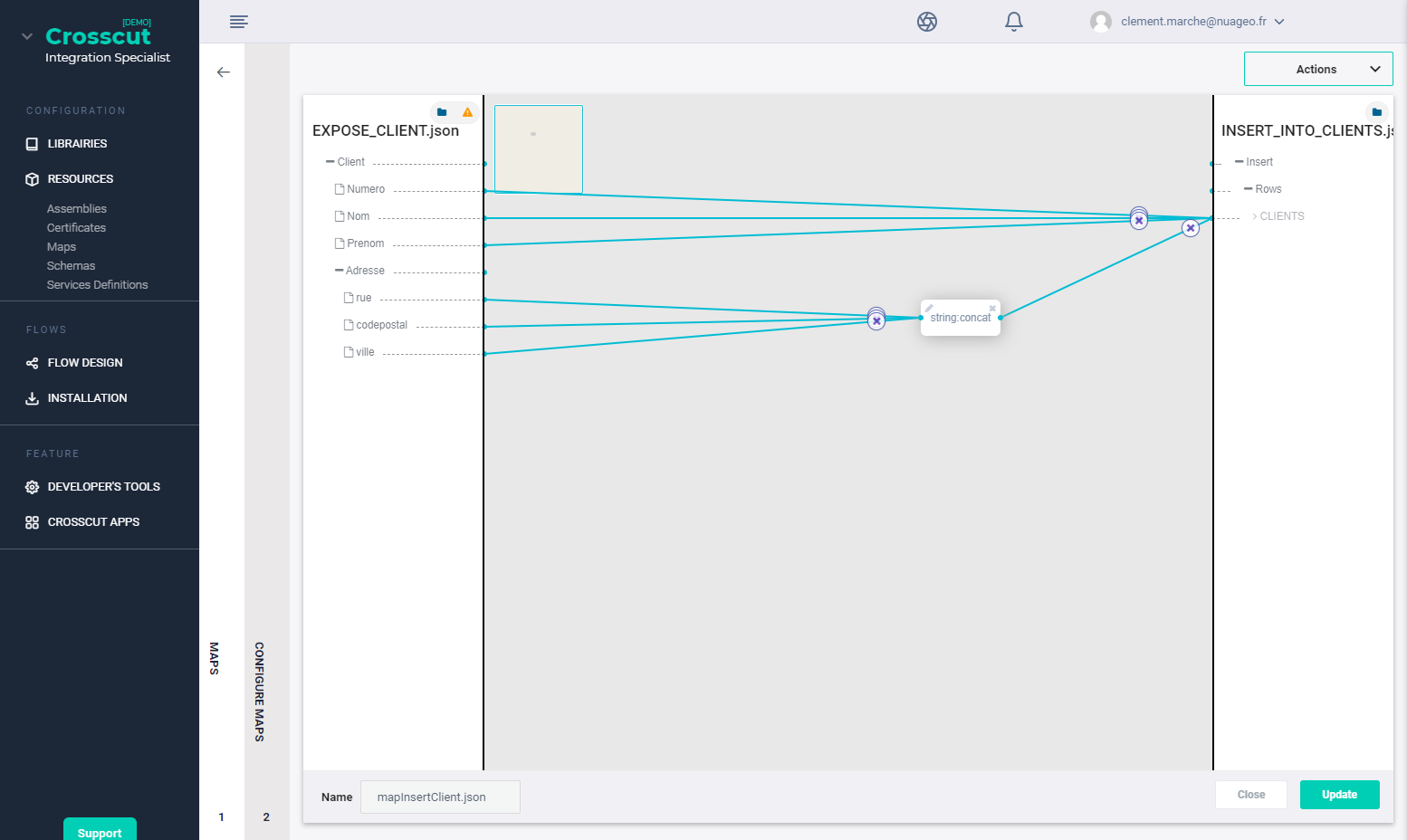Viewport: 1407px width, 840px height.
Task: Click the Installation download icon
Action: point(33,398)
